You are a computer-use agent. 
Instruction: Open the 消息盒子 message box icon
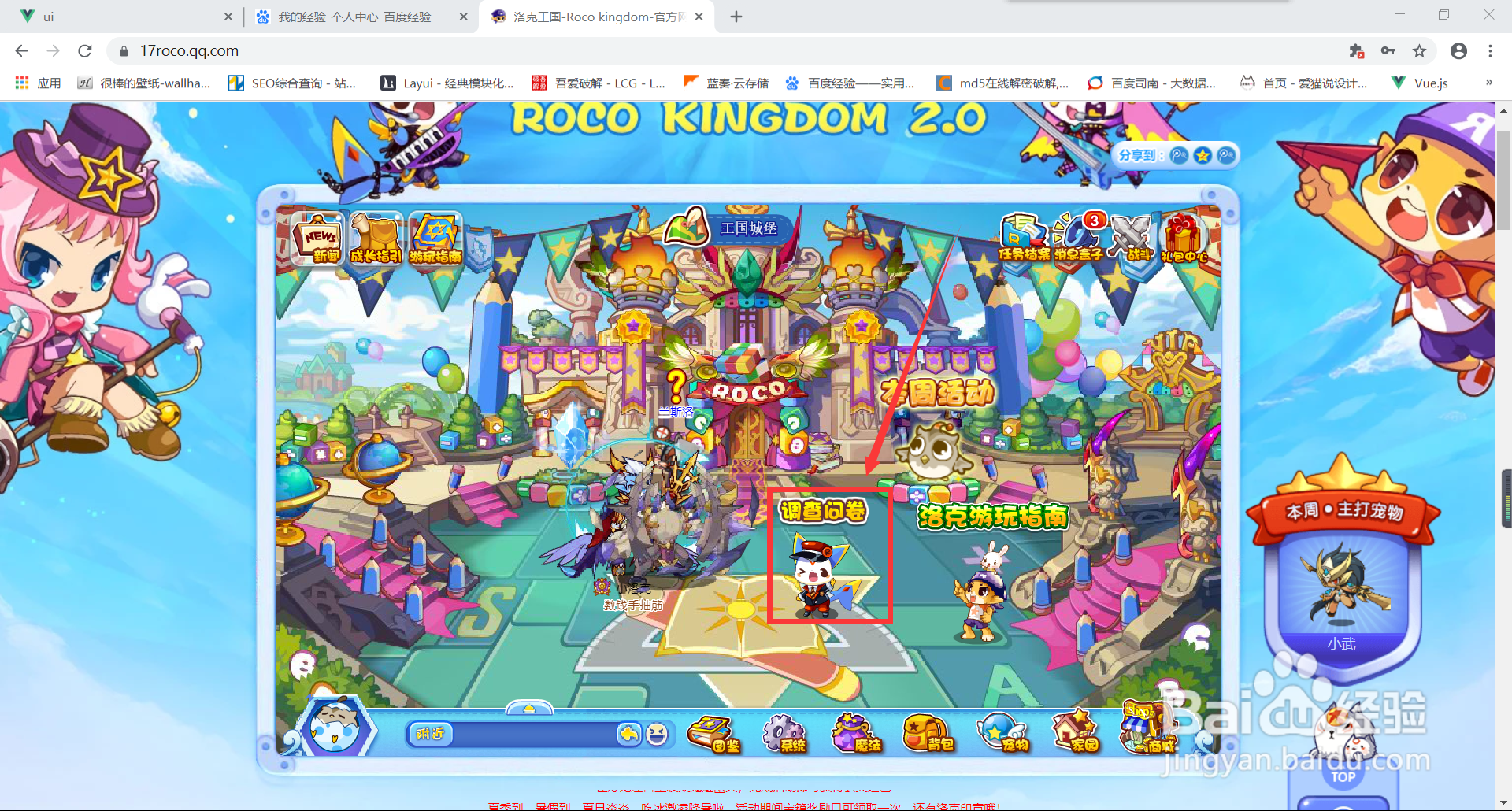click(x=1079, y=237)
